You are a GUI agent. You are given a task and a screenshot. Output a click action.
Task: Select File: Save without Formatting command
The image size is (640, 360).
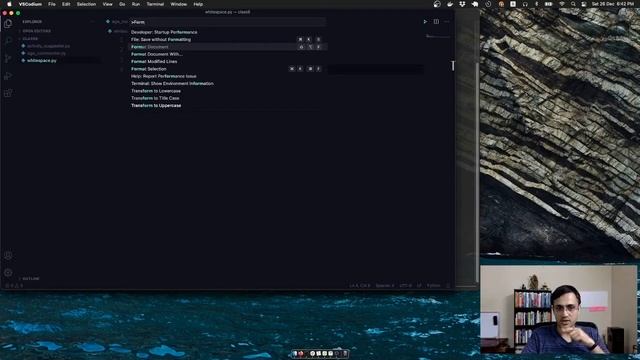click(228, 40)
